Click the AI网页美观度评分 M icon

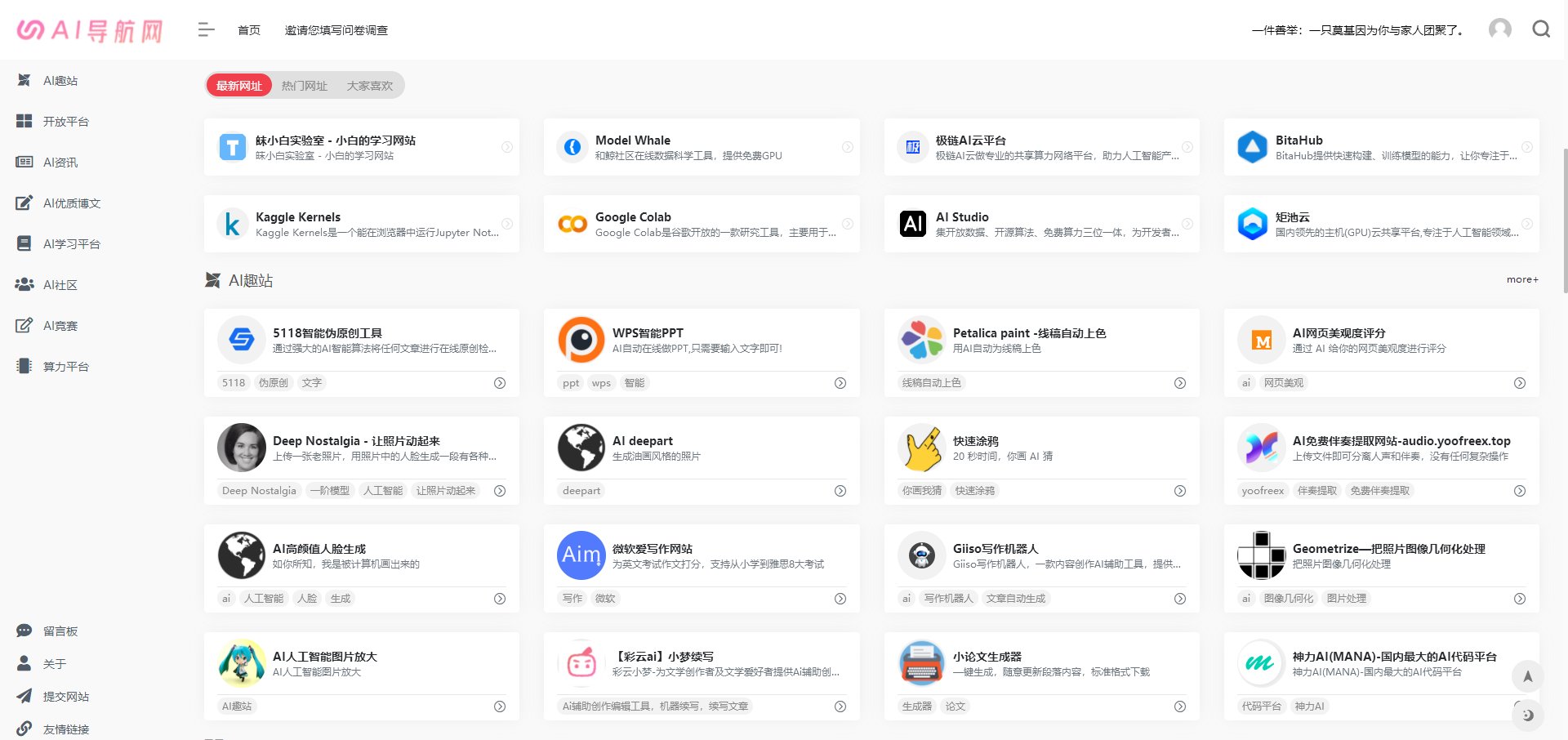pos(1262,340)
